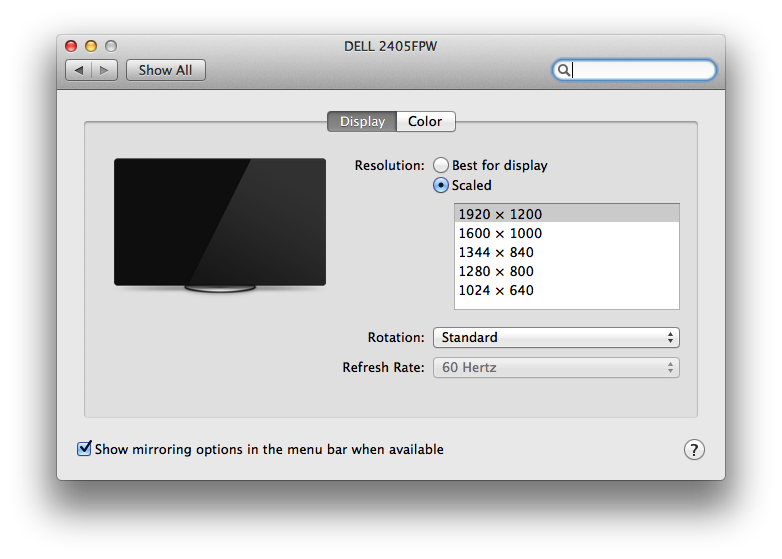Choose 1344 × 840 resolution
782x559 pixels.
point(567,252)
